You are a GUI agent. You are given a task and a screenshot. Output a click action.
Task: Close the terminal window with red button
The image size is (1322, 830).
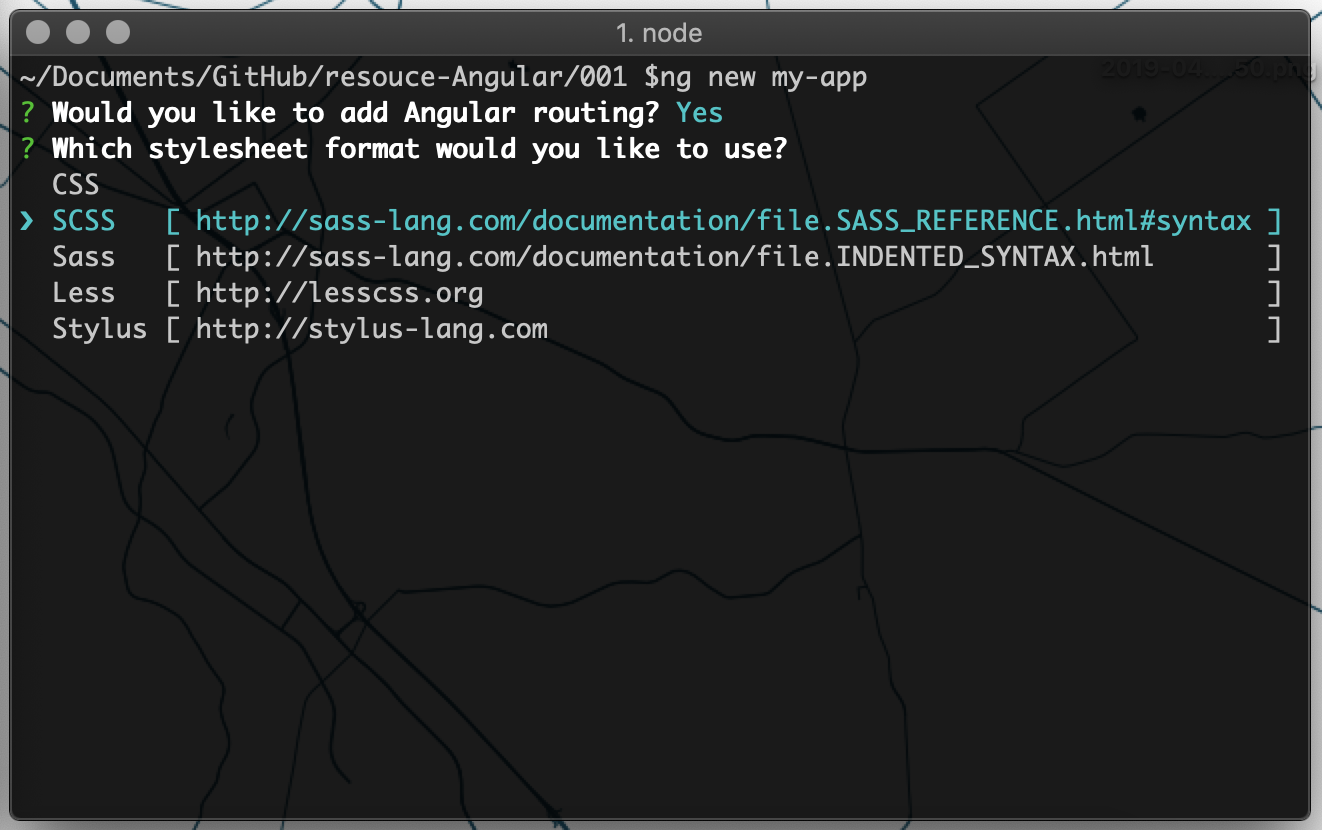pyautogui.click(x=38, y=32)
